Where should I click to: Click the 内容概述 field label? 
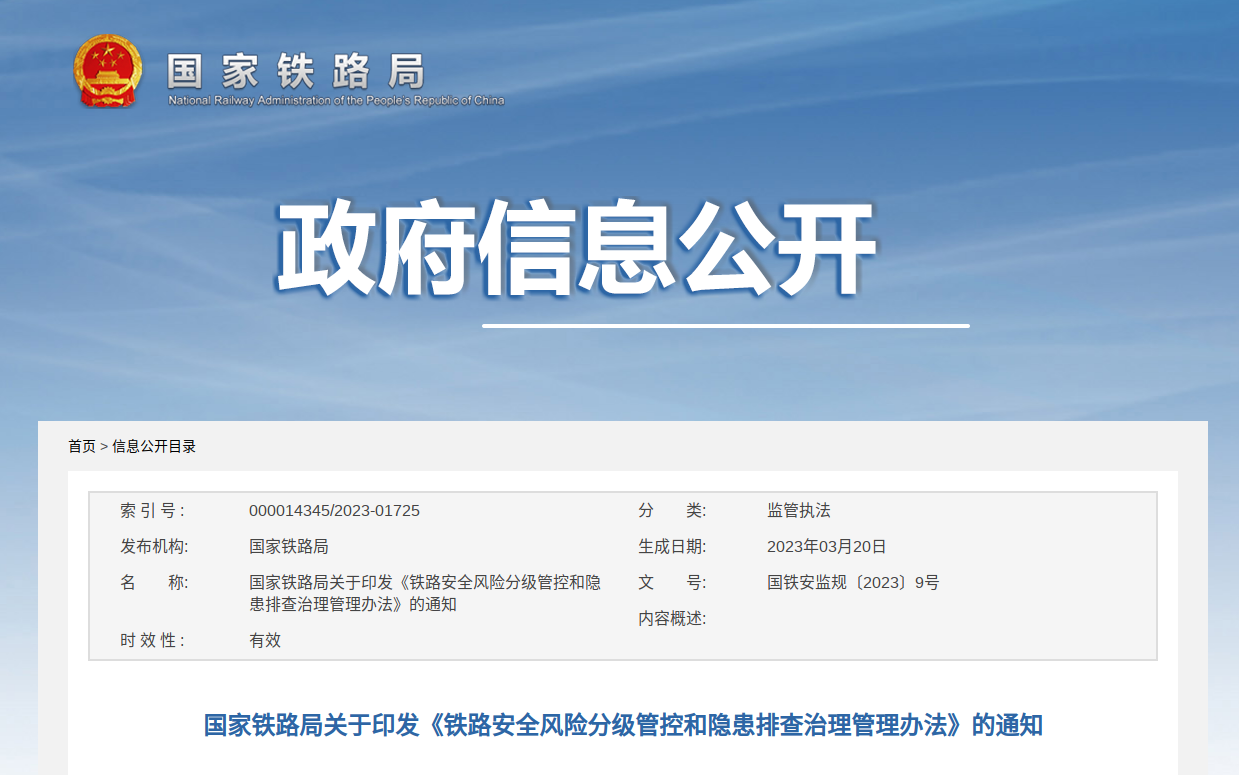[672, 619]
